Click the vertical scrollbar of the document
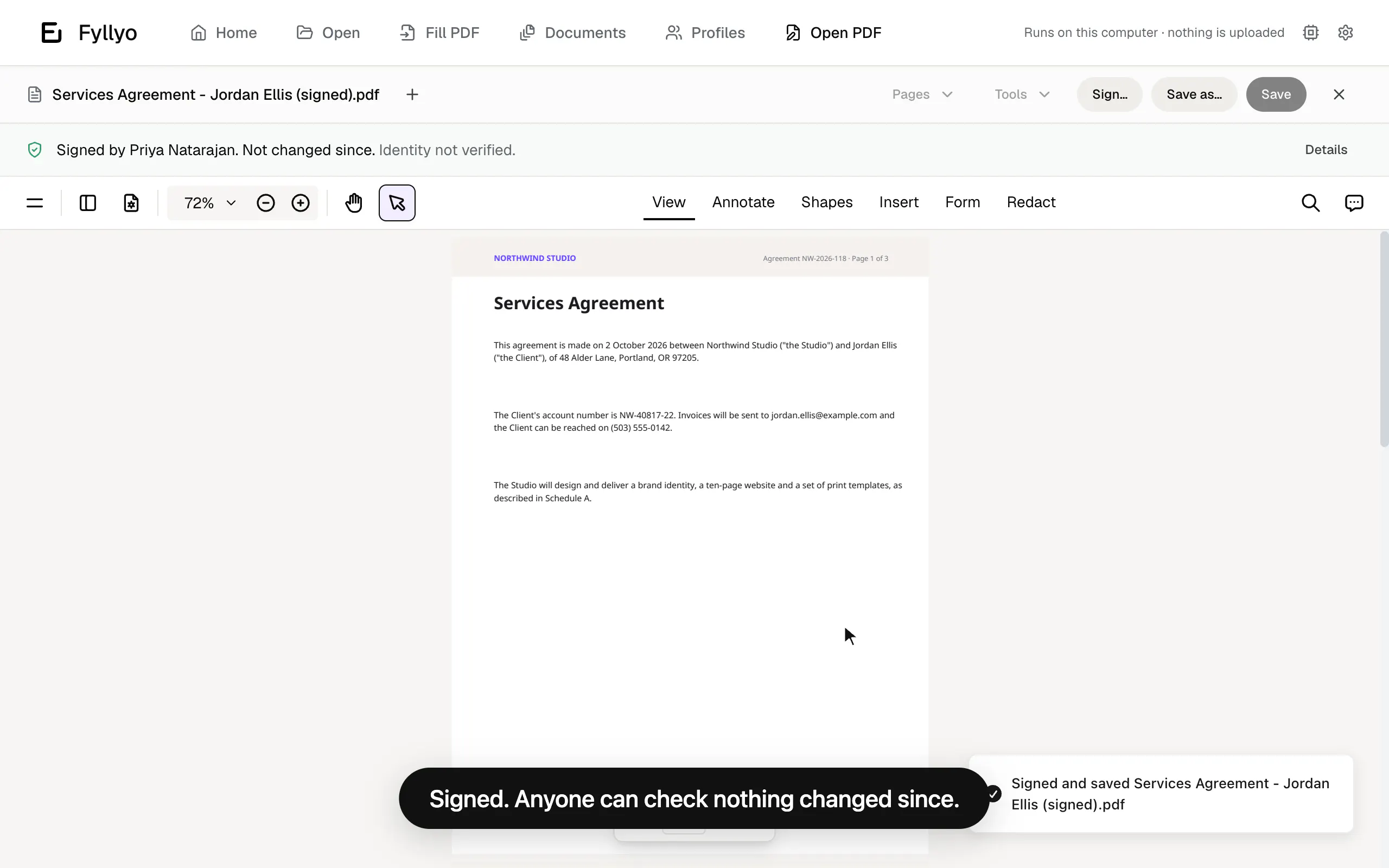 [1384, 339]
